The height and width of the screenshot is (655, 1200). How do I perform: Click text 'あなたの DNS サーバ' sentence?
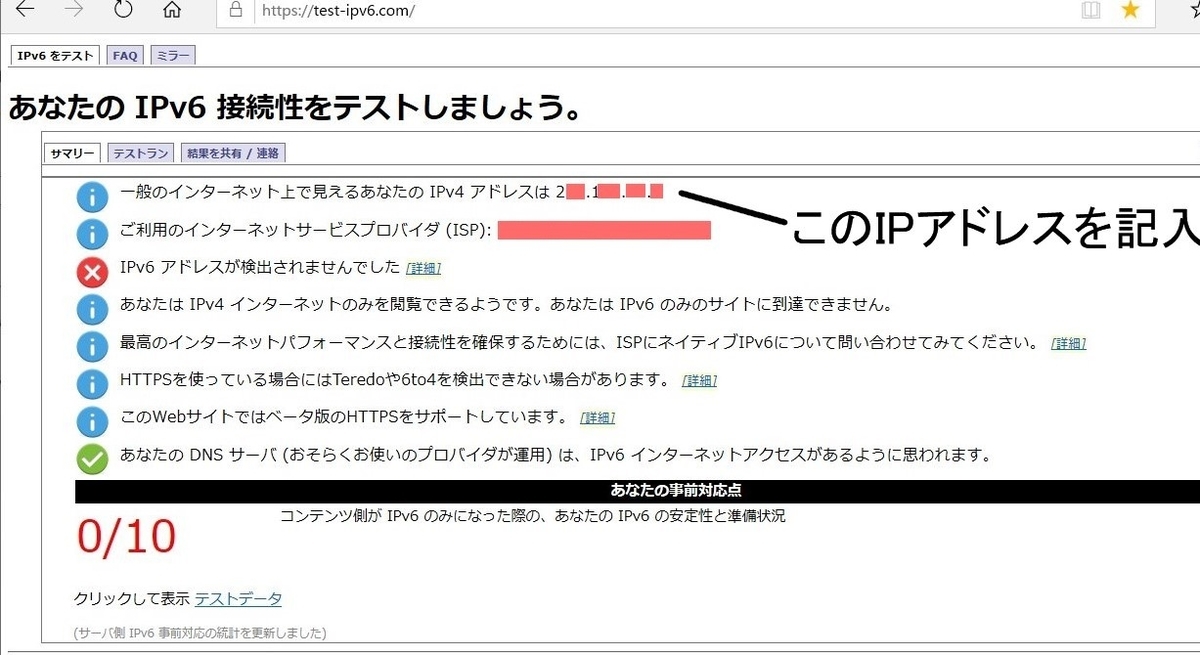555,455
